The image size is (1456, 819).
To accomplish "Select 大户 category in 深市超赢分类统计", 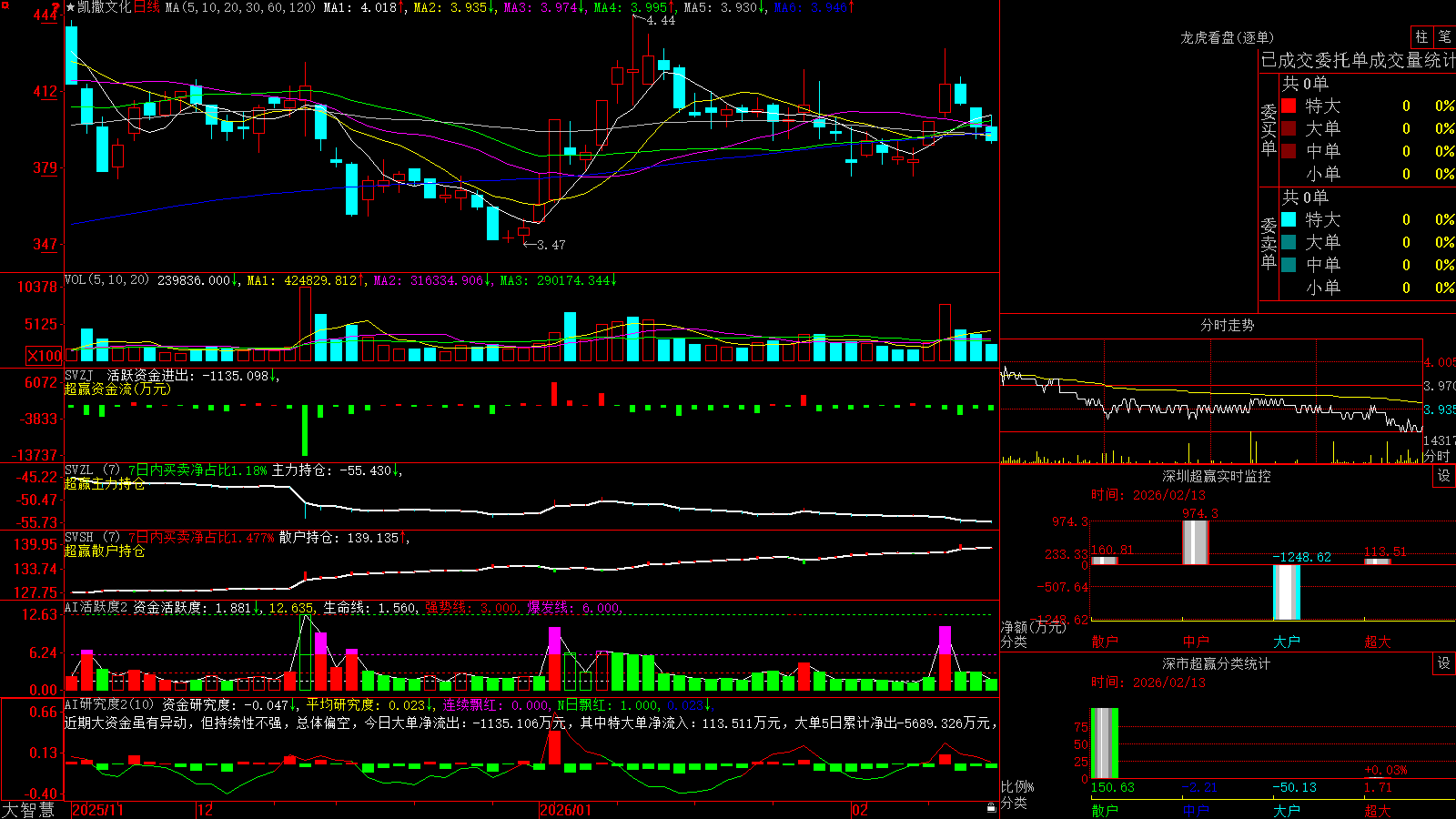I will click(1287, 810).
